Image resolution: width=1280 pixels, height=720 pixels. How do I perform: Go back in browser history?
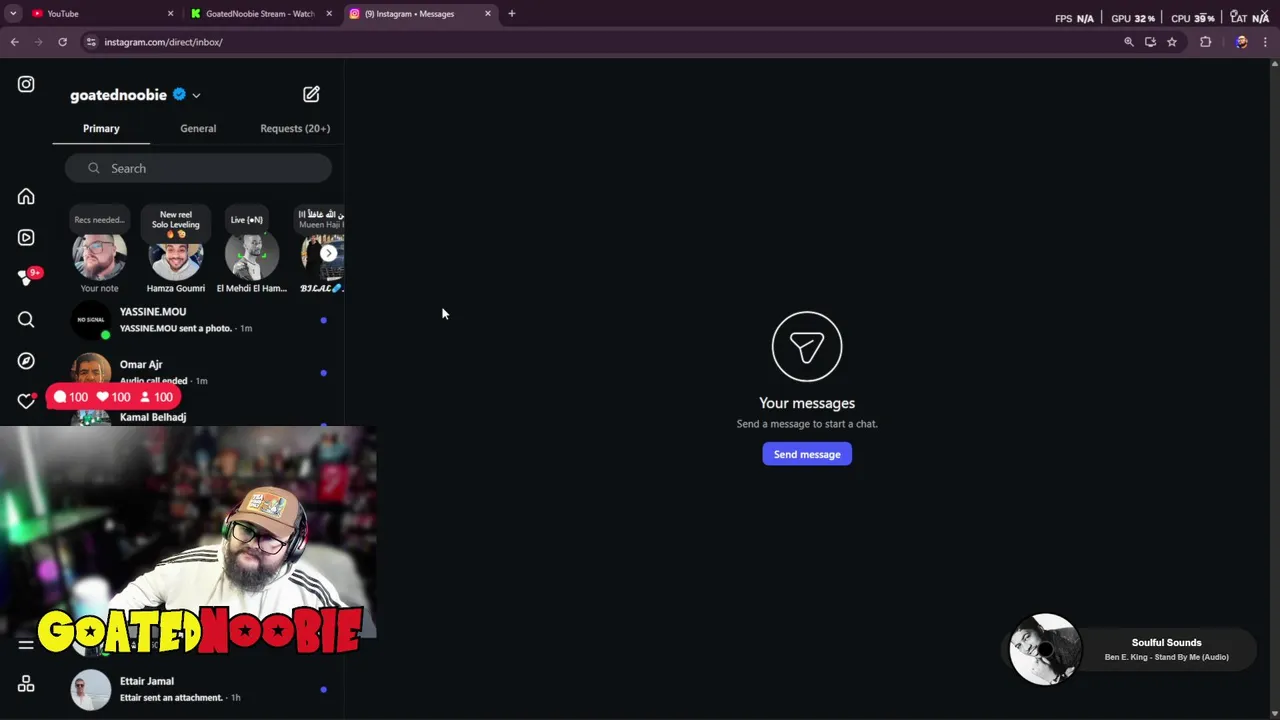[14, 42]
